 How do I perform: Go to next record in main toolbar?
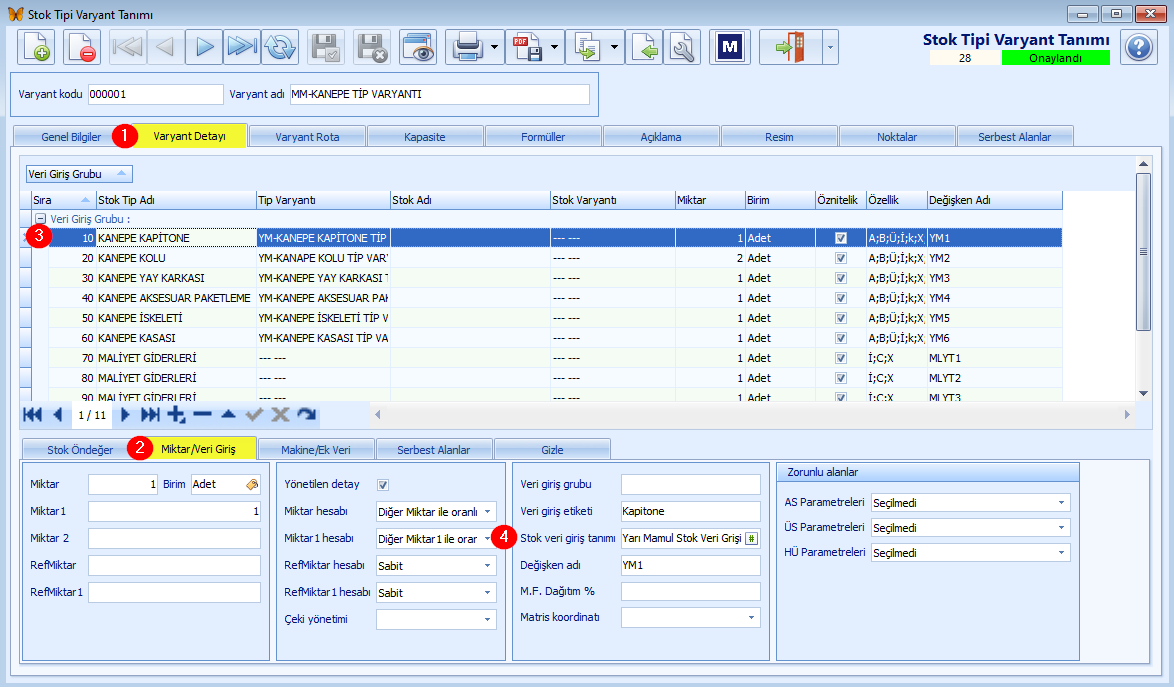click(204, 47)
